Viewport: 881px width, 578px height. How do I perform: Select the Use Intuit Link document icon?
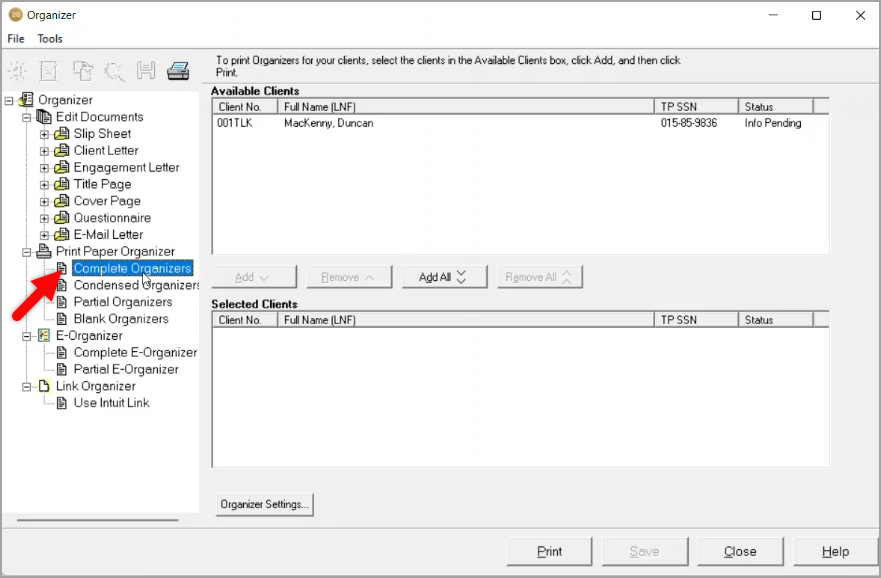62,403
